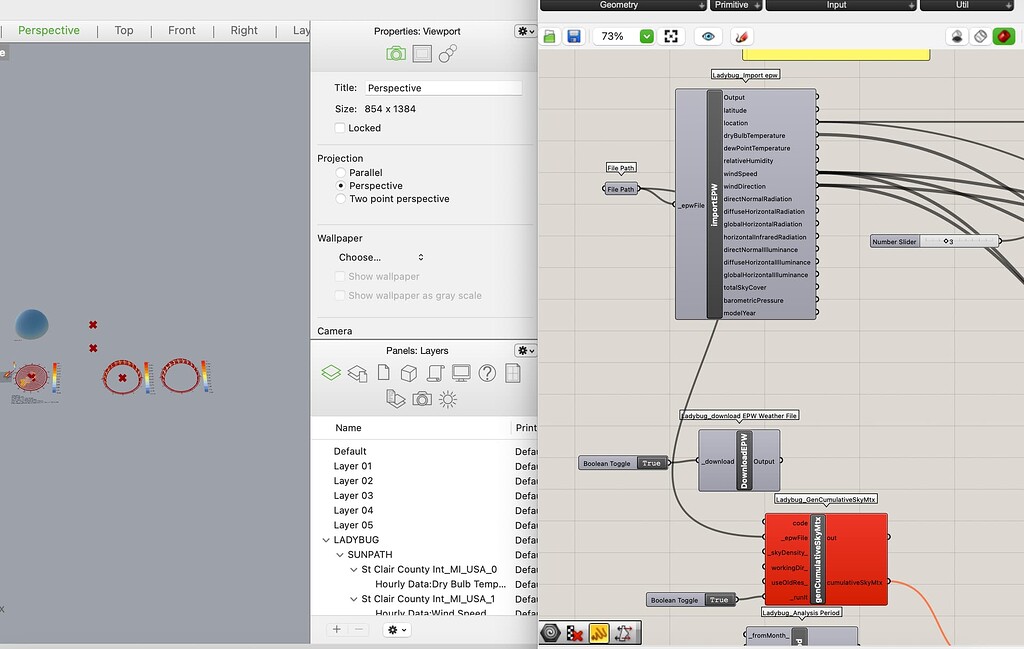The height and width of the screenshot is (649, 1024).
Task: Switch to the Top viewport tab
Action: tap(123, 31)
